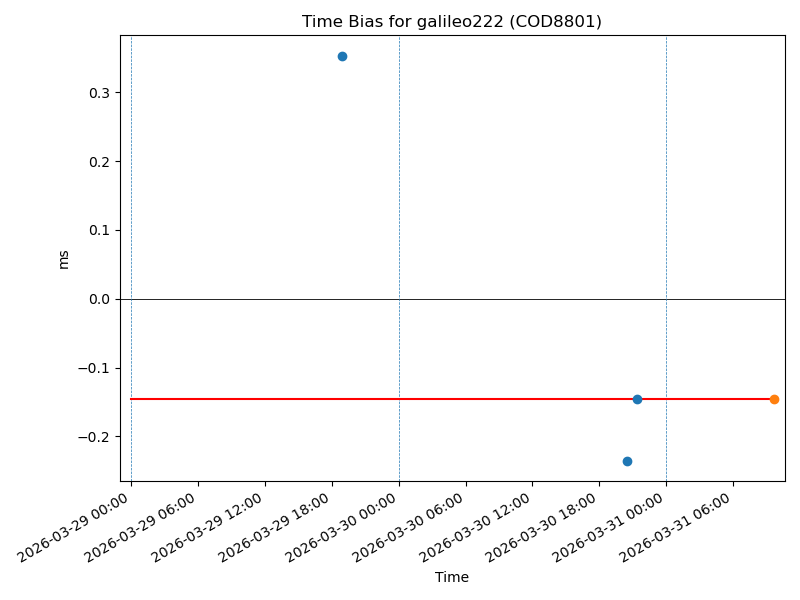Click the dashed vertical line at 2026-03-31 00:00
Viewport: 800px width, 600px height.
[x=666, y=200]
